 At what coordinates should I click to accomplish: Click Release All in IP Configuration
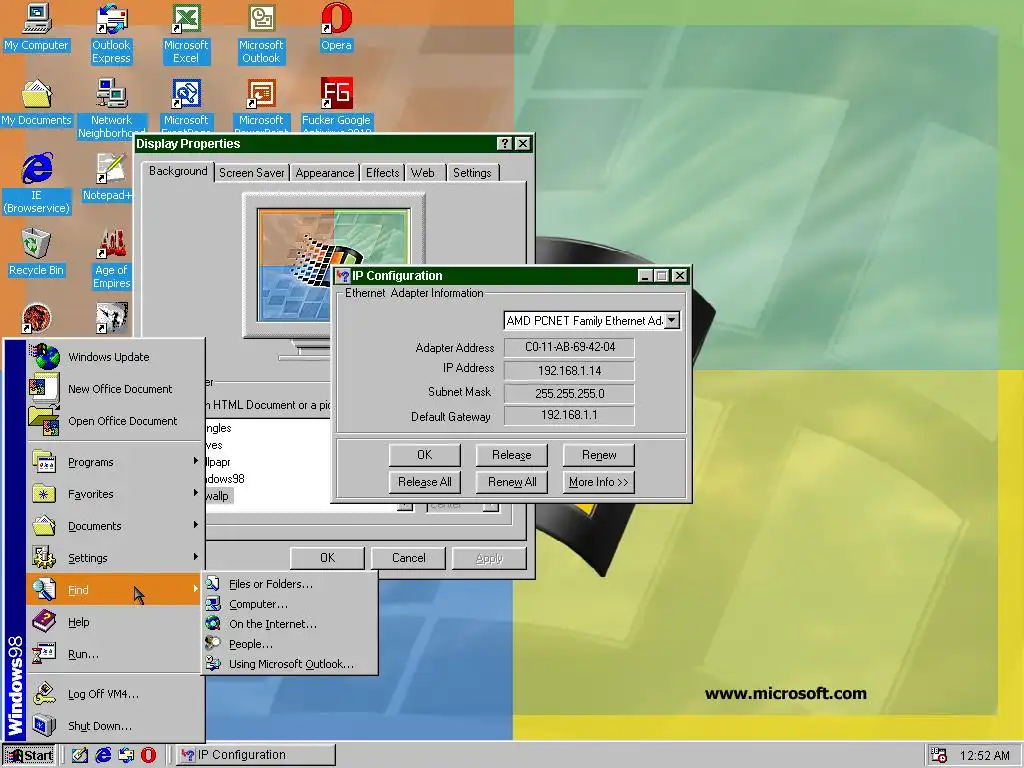click(424, 482)
